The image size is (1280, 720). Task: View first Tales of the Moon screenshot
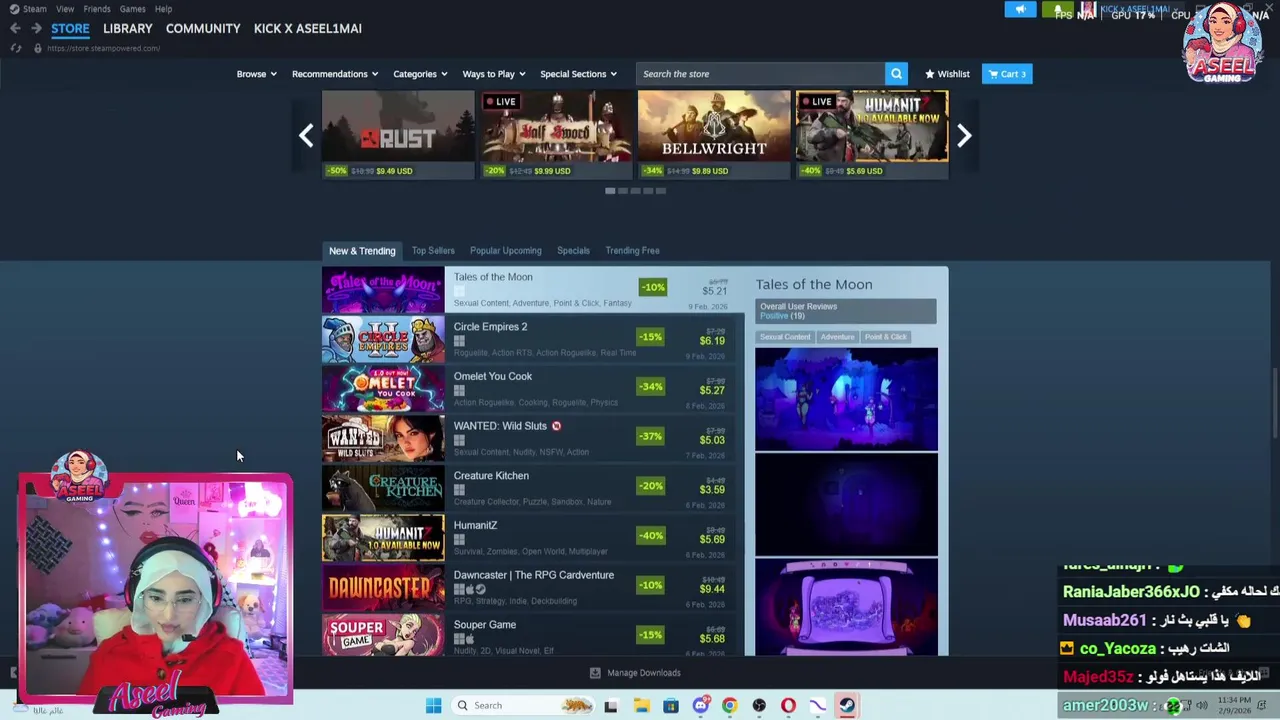(x=846, y=399)
